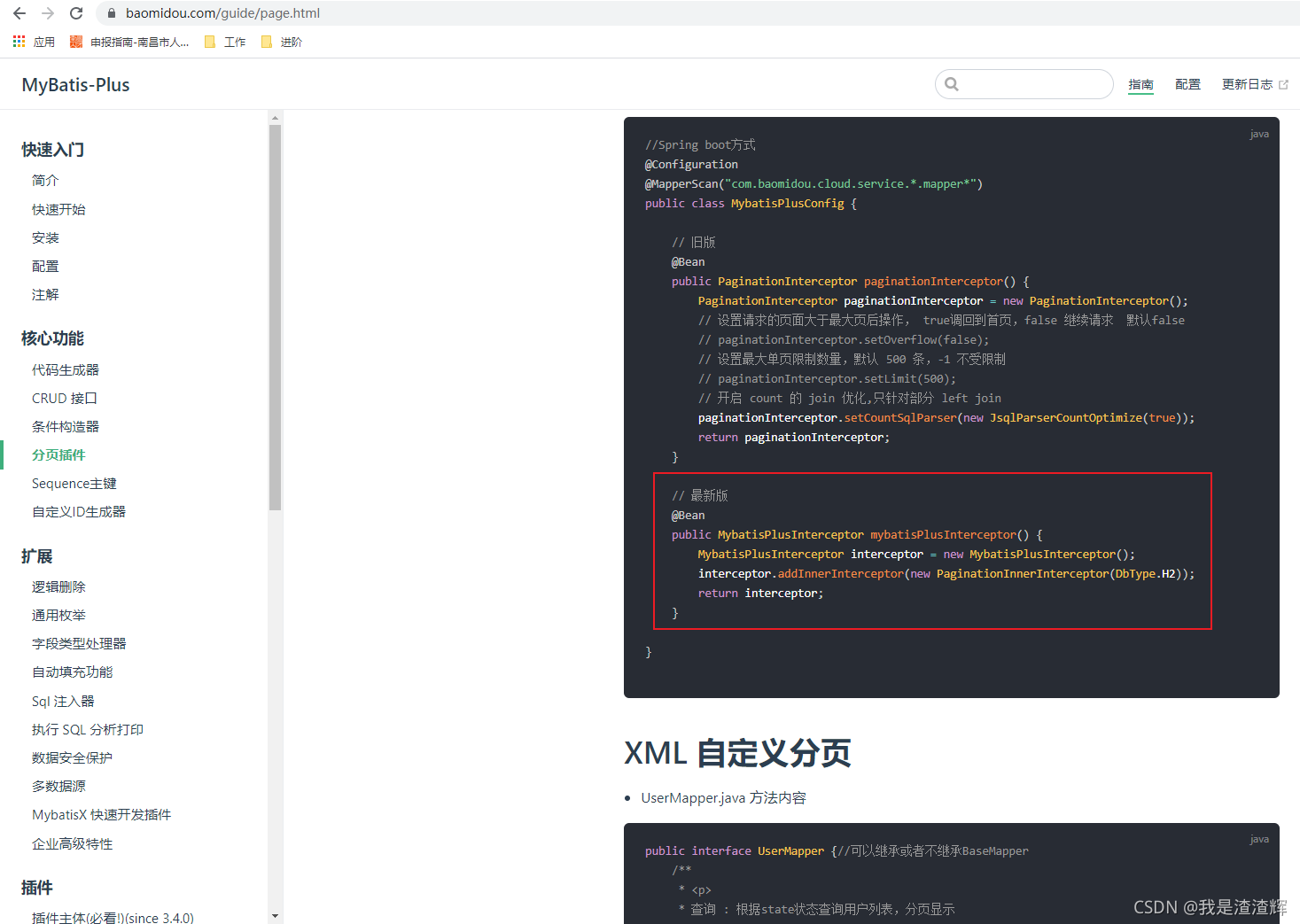Click the search magnifier icon
The width and height of the screenshot is (1300, 924).
point(952,84)
